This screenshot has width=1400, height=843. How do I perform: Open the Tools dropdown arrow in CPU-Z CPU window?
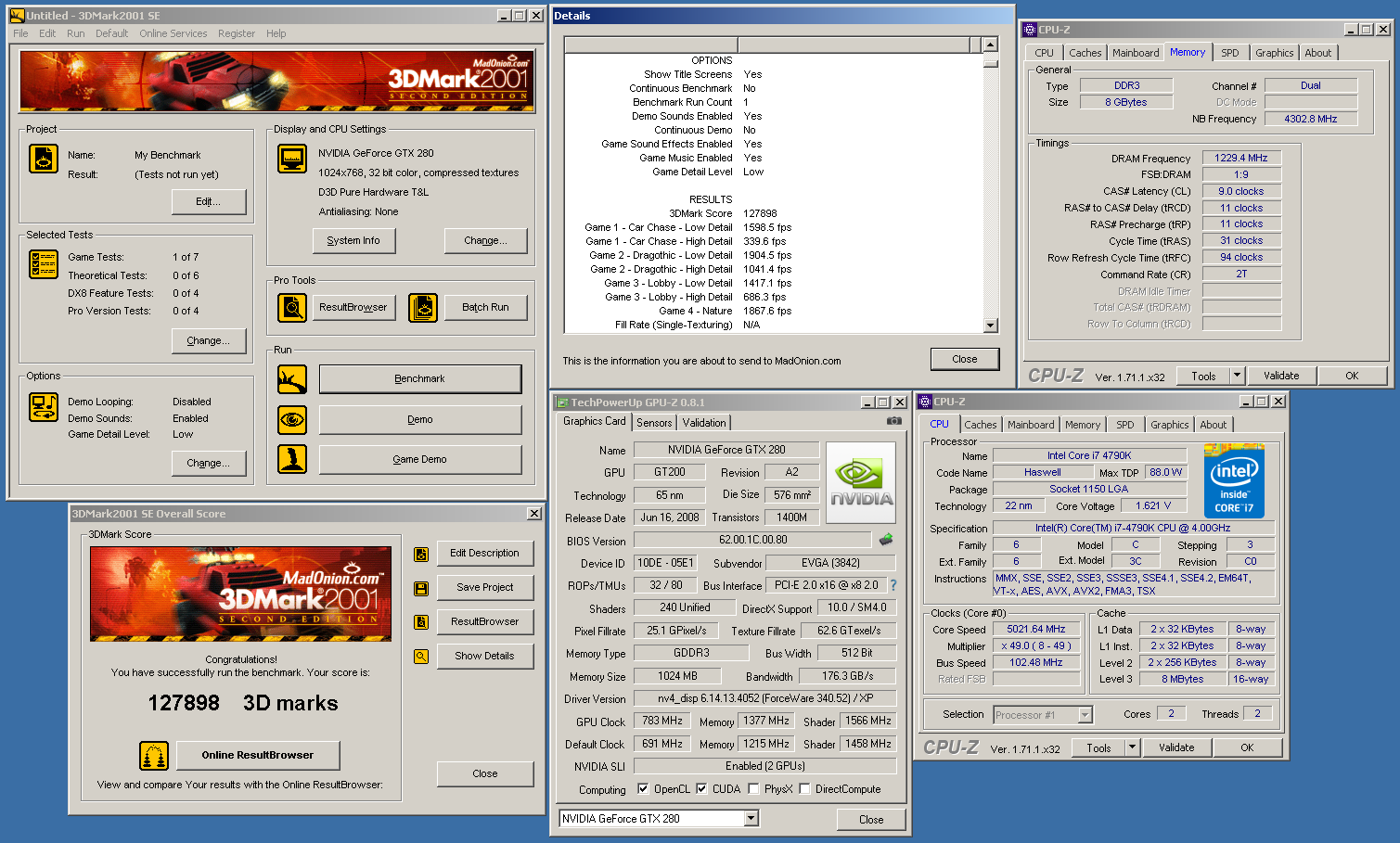tap(1132, 747)
